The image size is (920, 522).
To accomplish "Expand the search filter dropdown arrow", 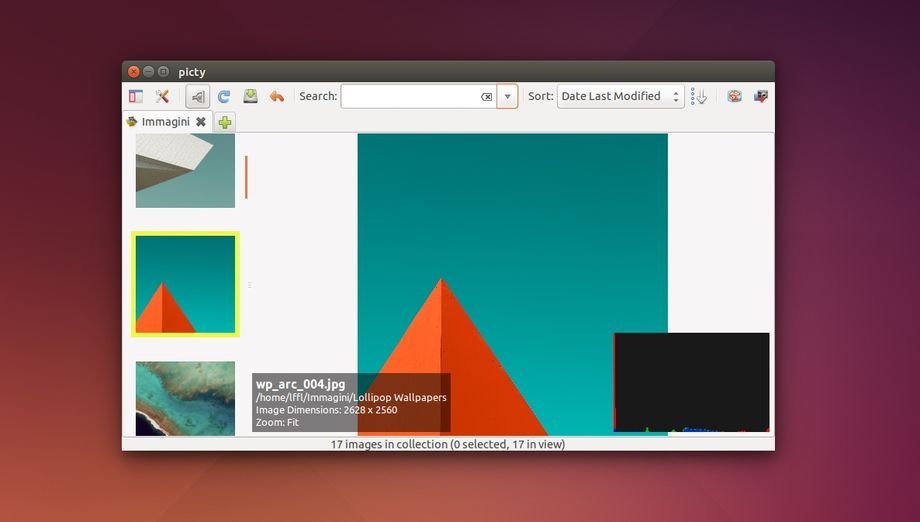I will point(507,97).
